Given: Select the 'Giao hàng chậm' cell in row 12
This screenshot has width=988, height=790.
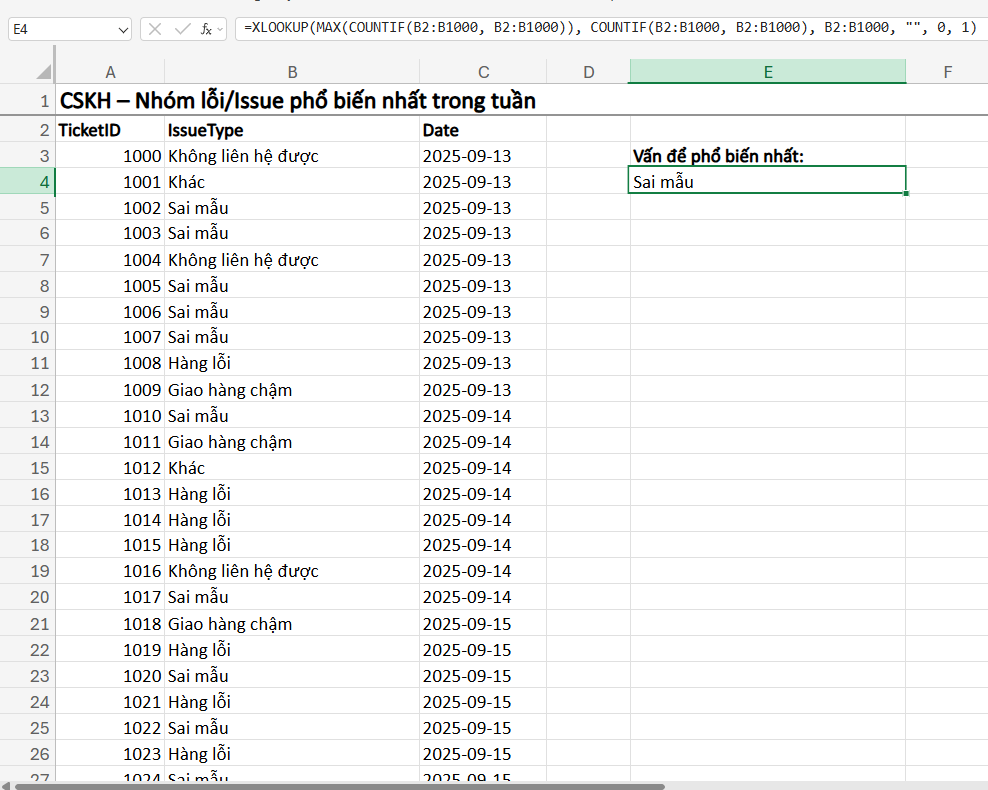Looking at the screenshot, I should pos(291,389).
